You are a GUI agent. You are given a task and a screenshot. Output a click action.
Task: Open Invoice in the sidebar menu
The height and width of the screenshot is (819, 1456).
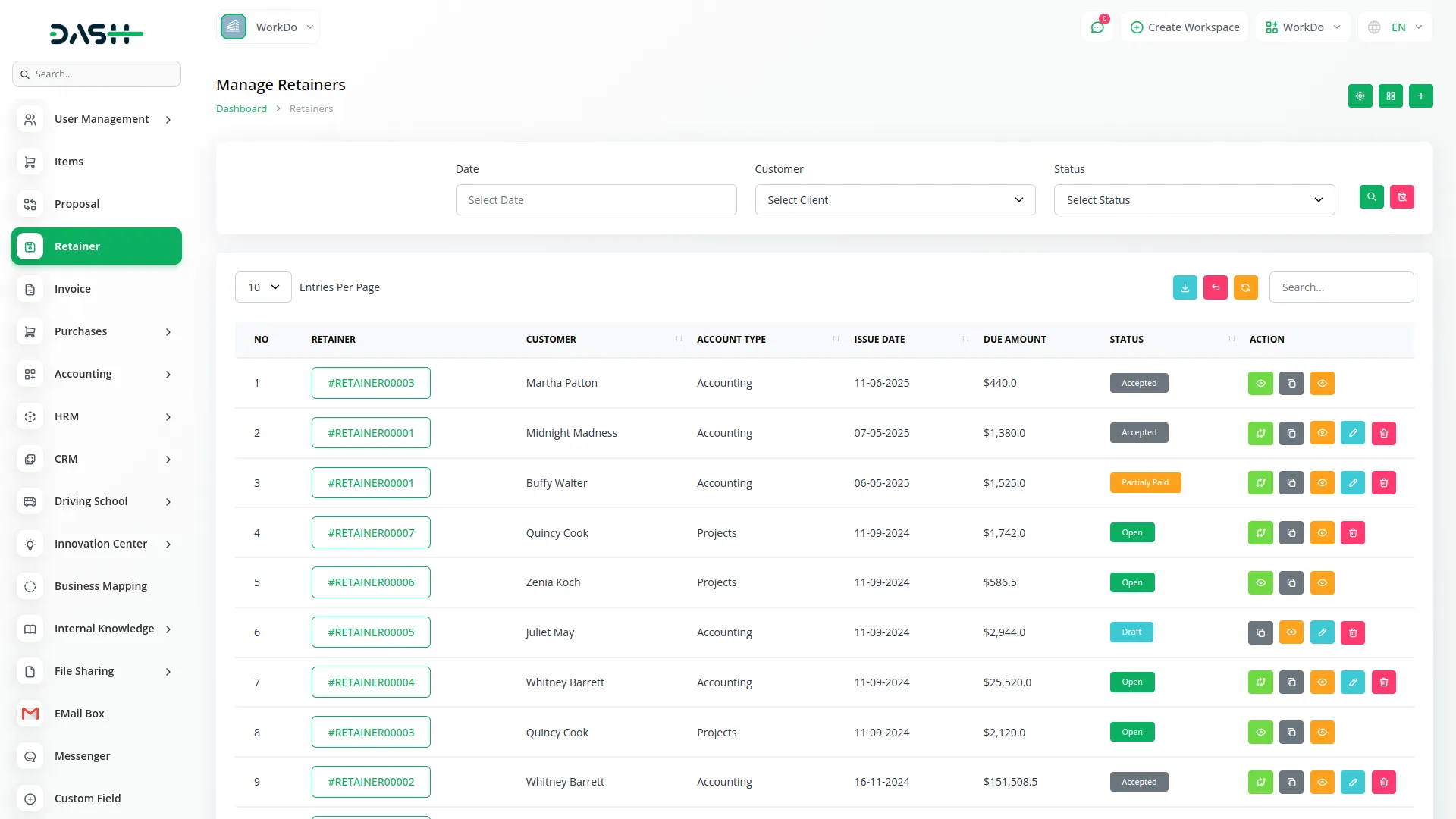pyautogui.click(x=73, y=289)
